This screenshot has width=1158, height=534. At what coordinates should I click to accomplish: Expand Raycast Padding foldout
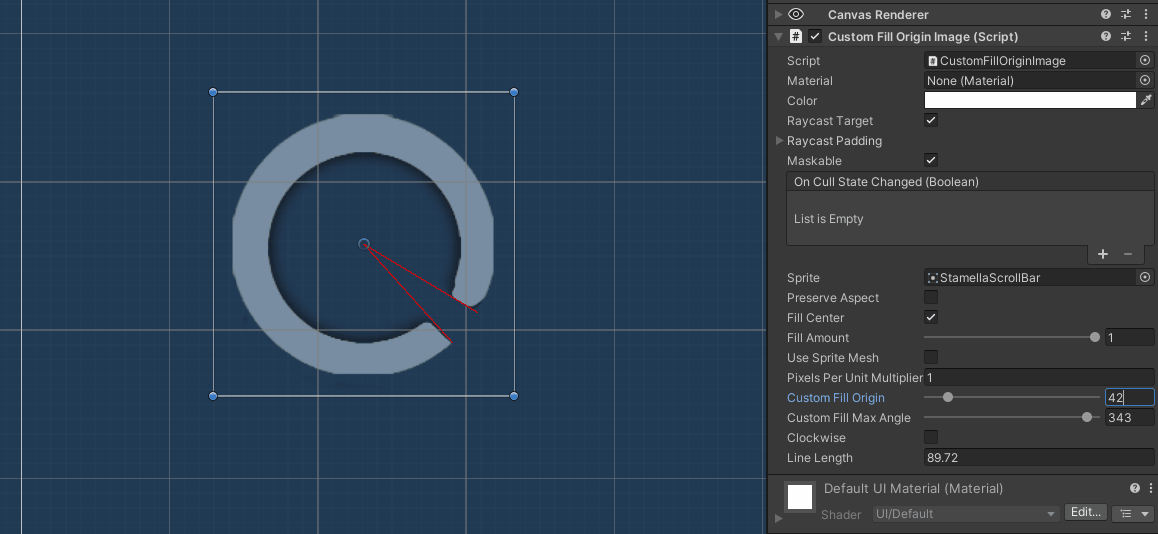point(779,140)
